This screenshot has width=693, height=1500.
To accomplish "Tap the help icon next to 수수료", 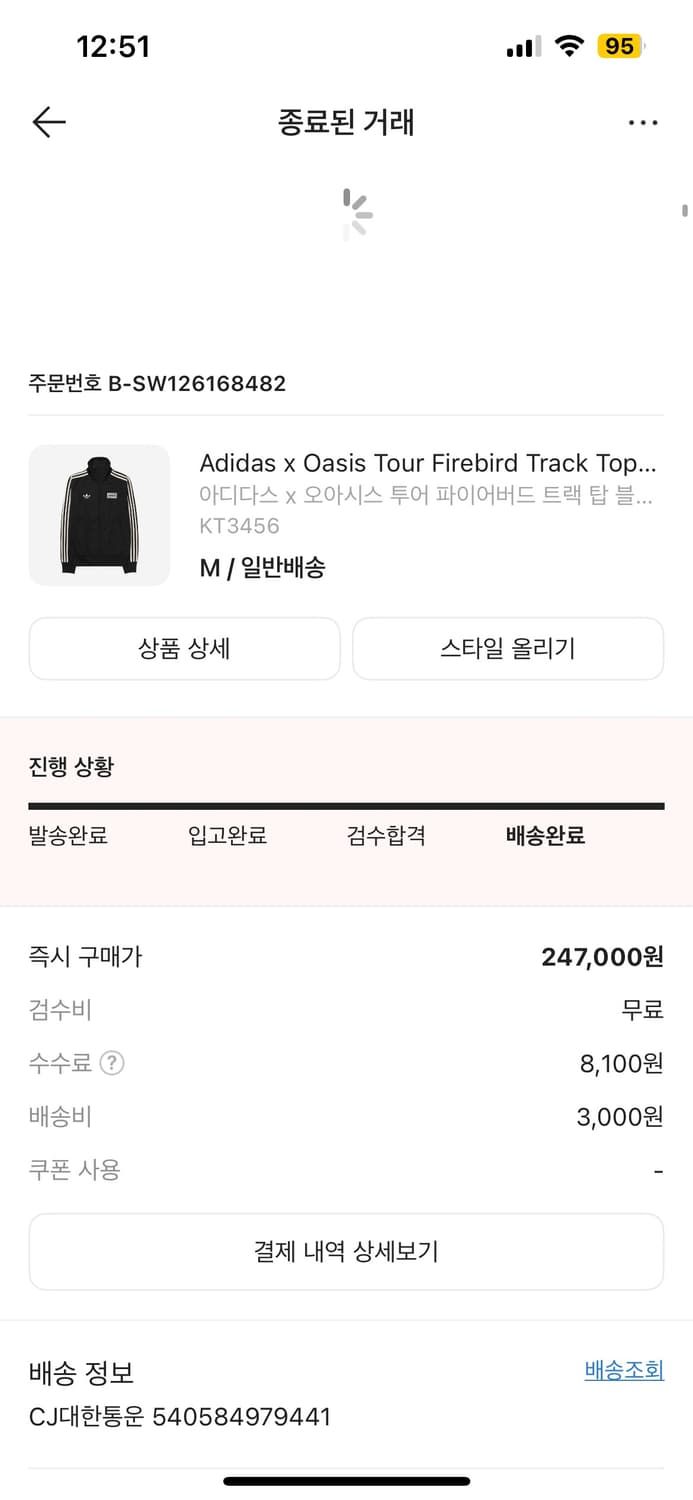I will pyautogui.click(x=110, y=1064).
